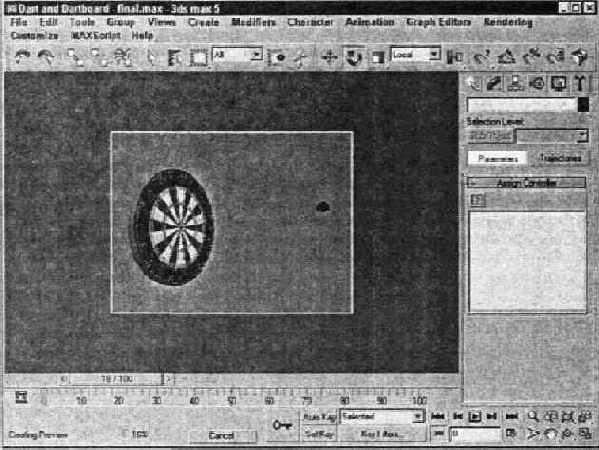The image size is (599, 450).
Task: Click frame 50 on the track bar
Action: [232, 400]
